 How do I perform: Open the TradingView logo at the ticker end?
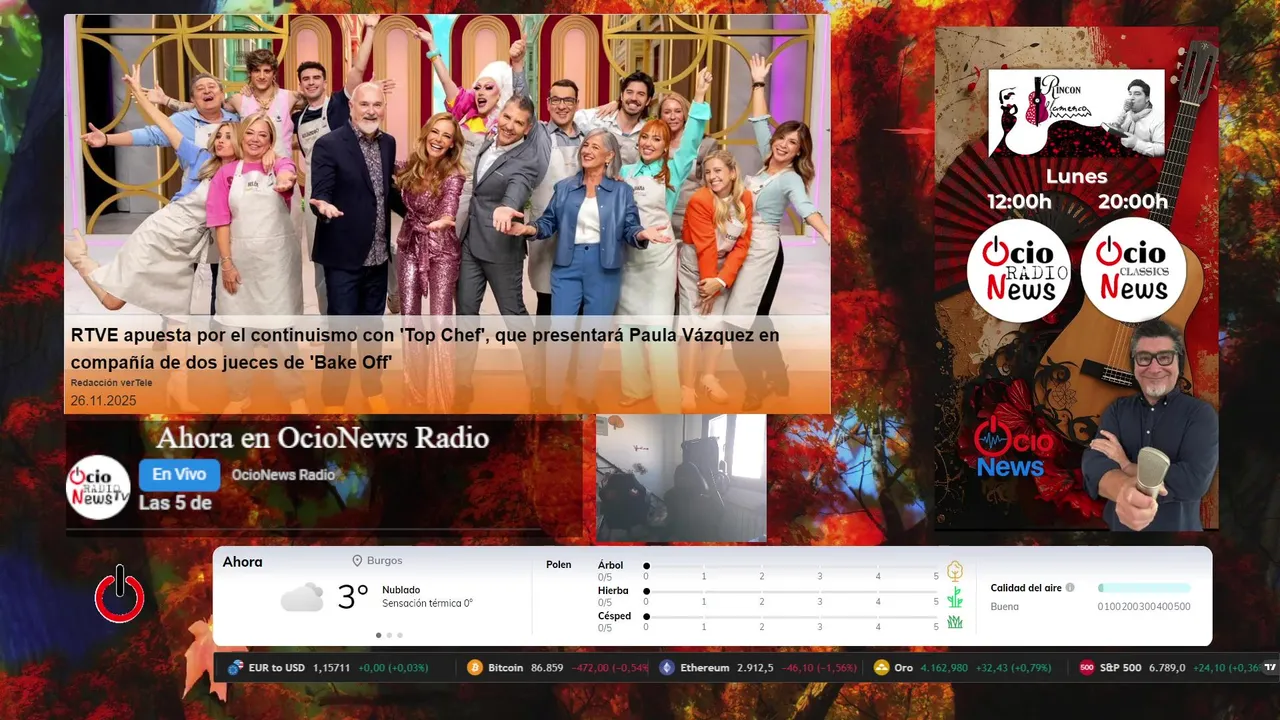click(1270, 667)
